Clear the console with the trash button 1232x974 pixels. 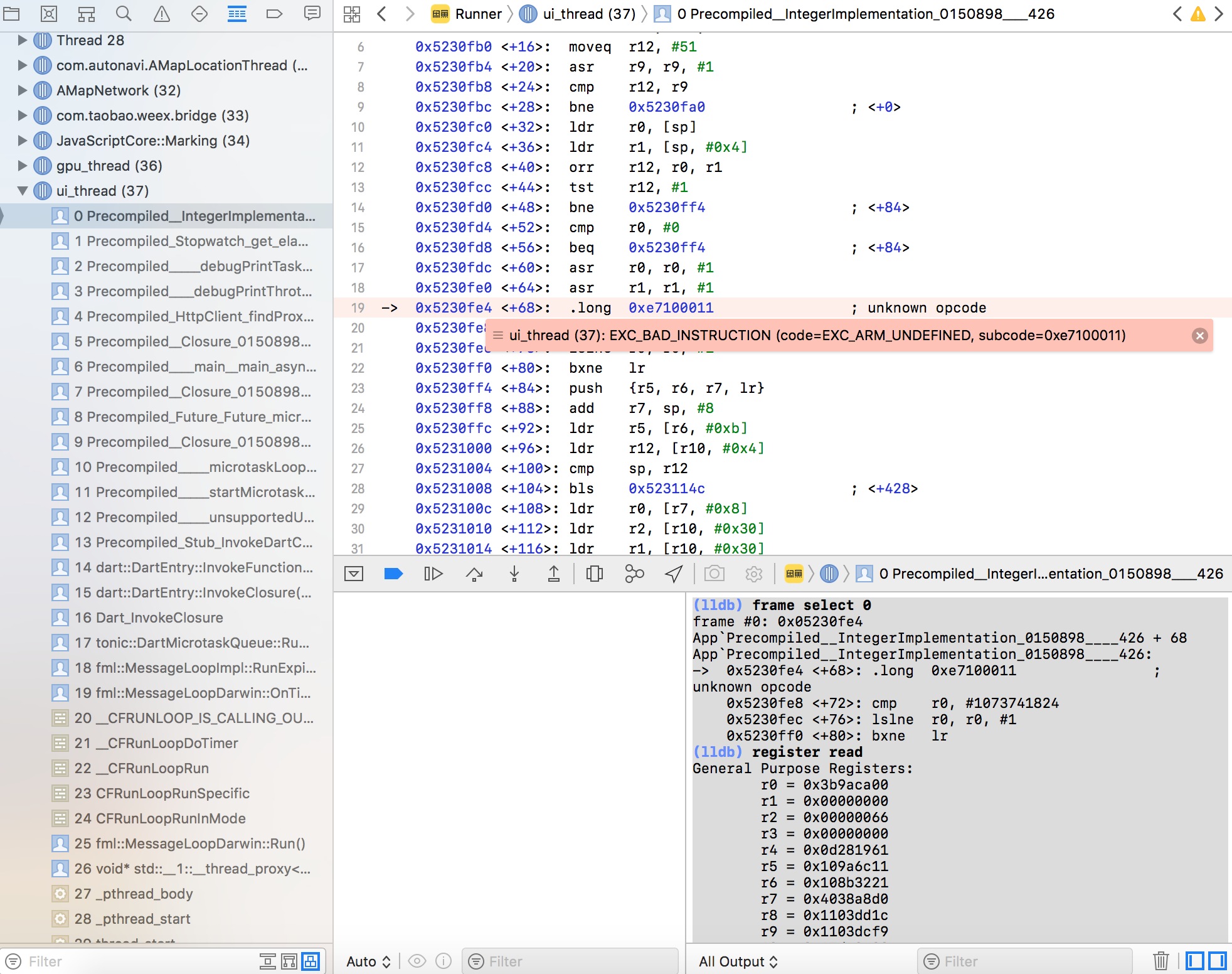[x=1161, y=961]
